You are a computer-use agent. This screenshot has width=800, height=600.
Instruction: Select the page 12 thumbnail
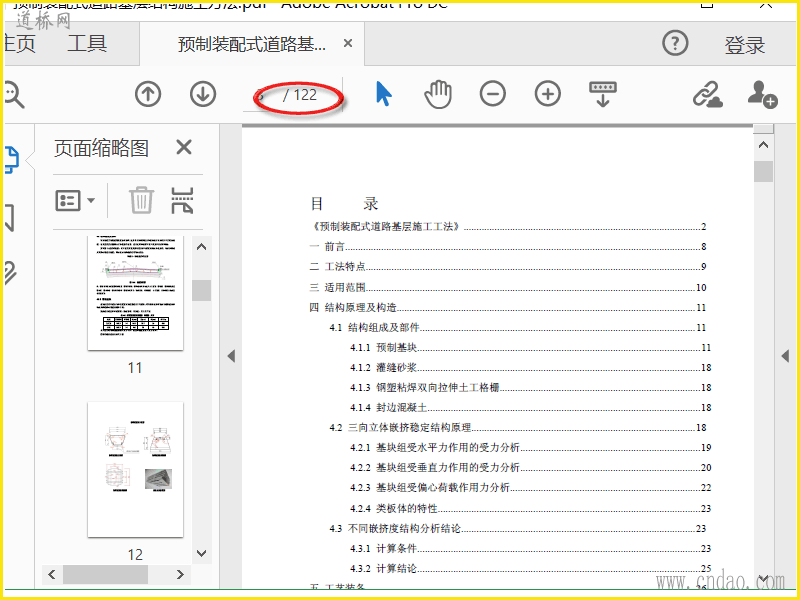135,469
